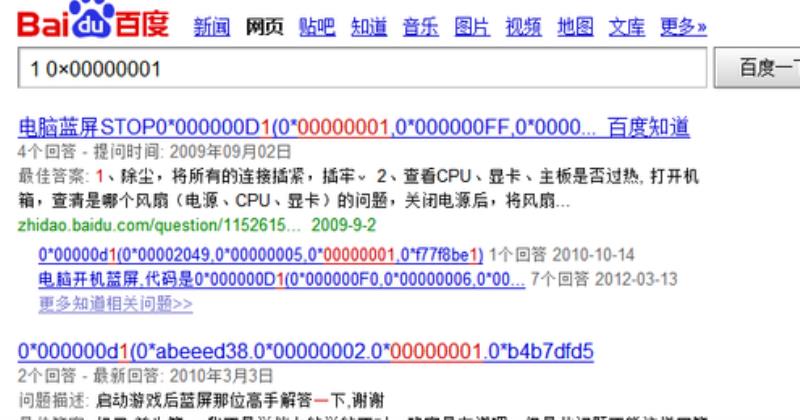Viewport: 800px width, 420px height.
Task: Click the text 1个回答 2010-10-14
Action: click(x=562, y=254)
